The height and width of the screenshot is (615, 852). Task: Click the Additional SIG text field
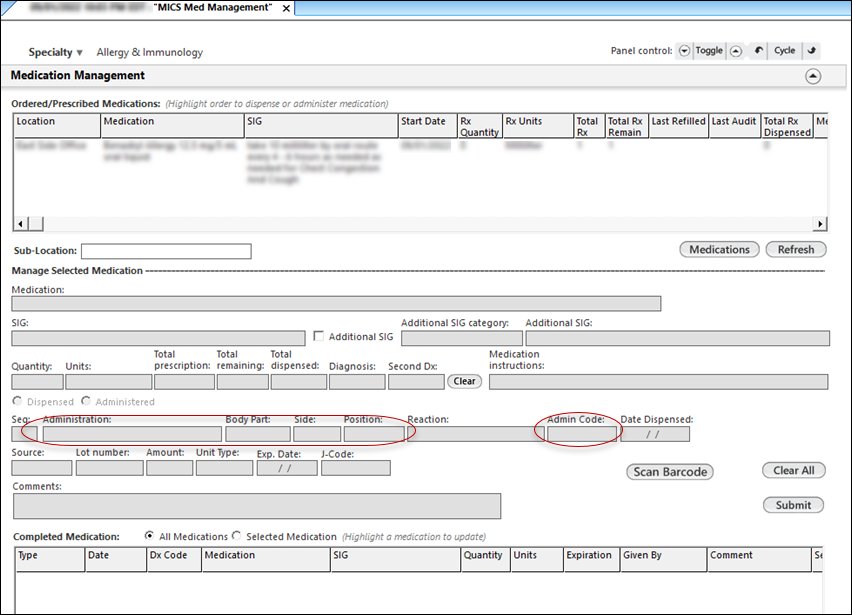[678, 338]
